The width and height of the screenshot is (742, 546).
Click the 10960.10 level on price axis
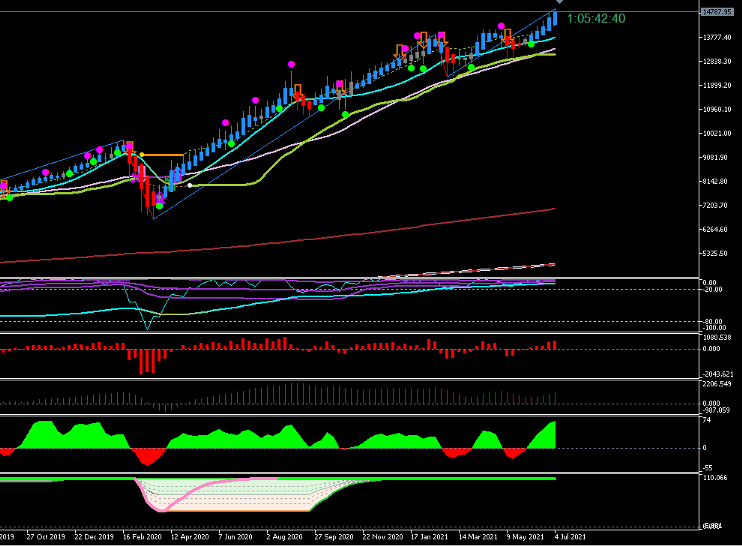click(717, 110)
